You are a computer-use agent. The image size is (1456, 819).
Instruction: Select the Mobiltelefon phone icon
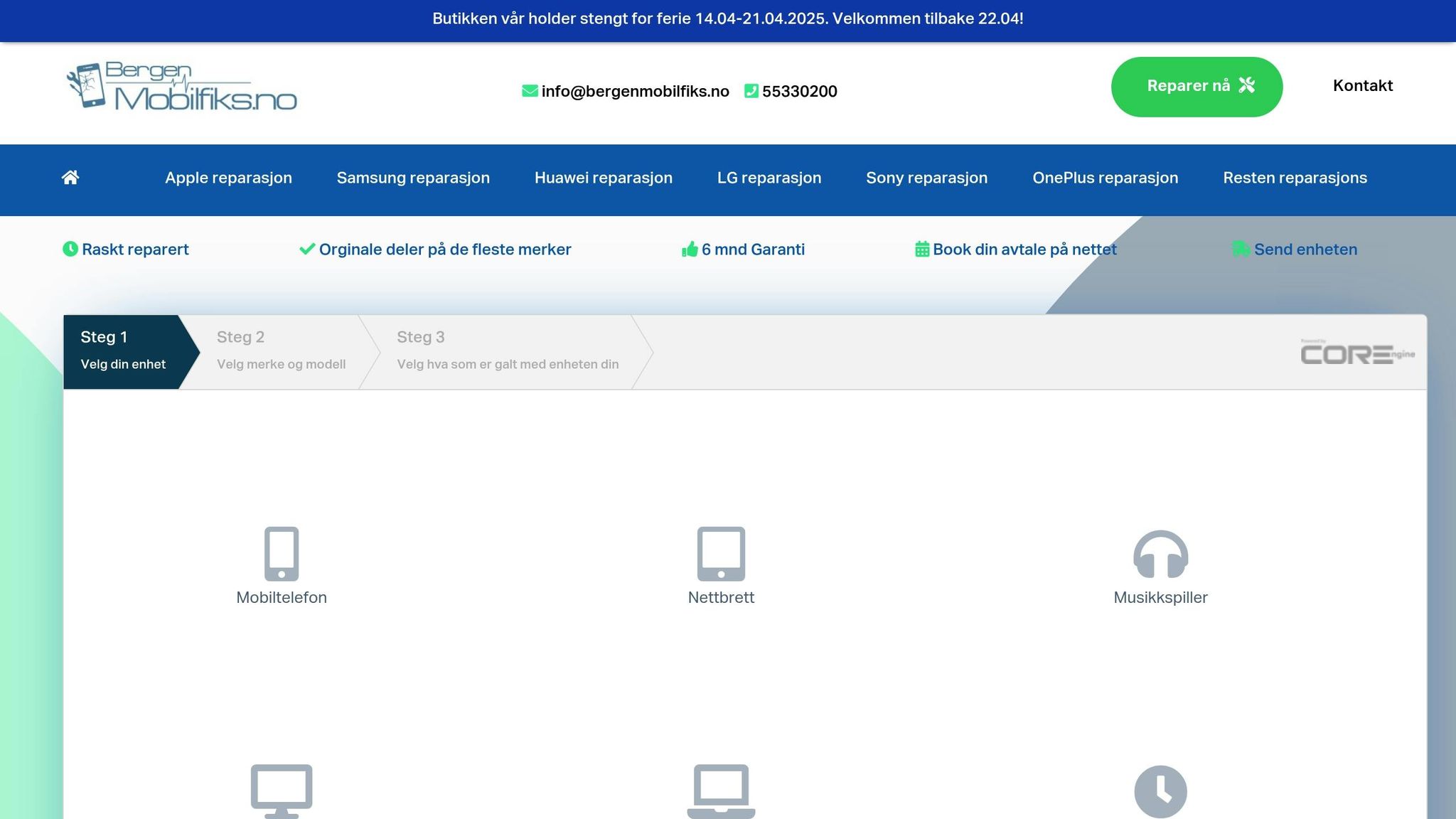click(282, 554)
